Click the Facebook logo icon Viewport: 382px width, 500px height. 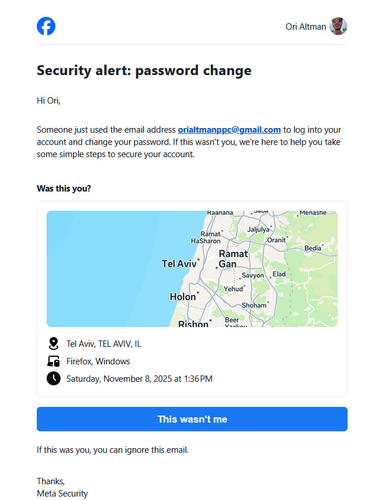[x=46, y=26]
